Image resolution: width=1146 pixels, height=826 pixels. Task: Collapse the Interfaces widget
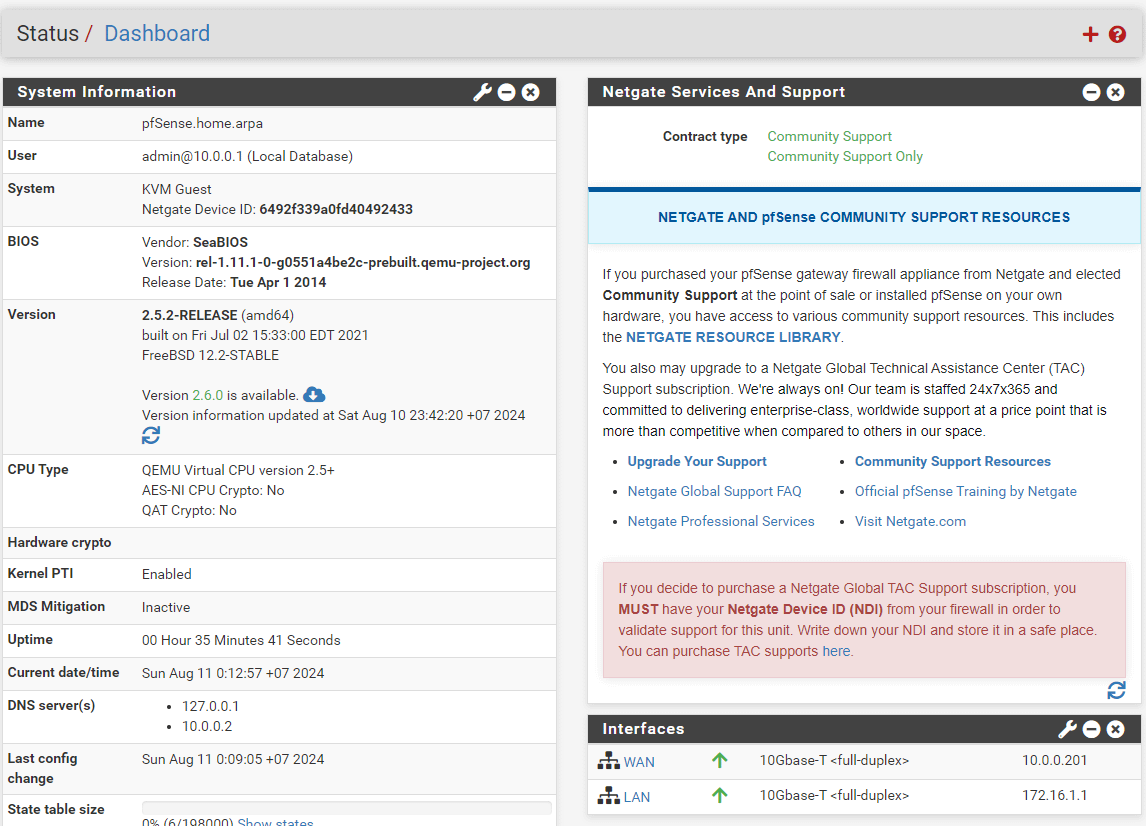tap(1091, 729)
